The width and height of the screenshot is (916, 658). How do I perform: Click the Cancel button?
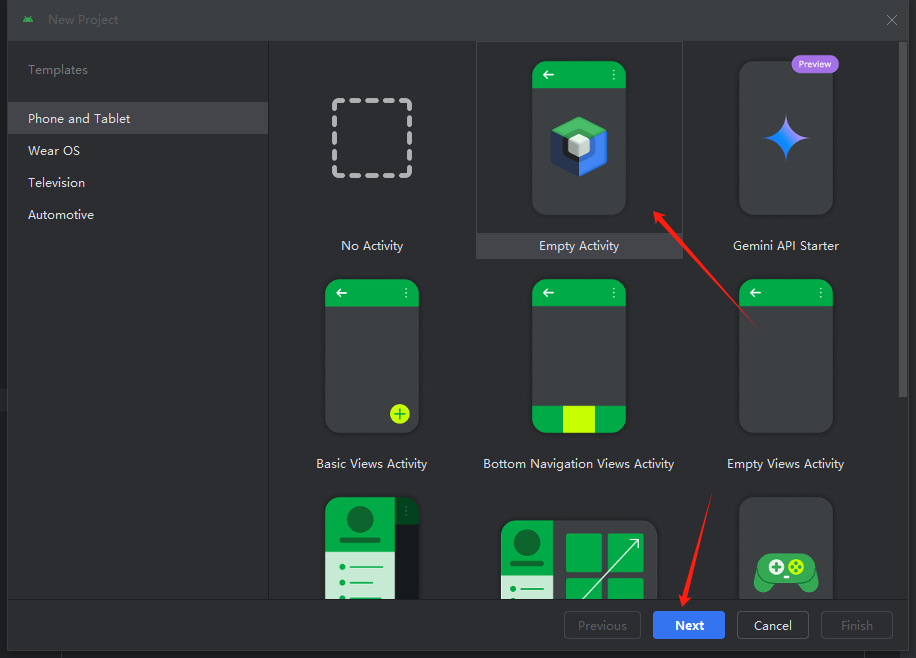click(773, 625)
